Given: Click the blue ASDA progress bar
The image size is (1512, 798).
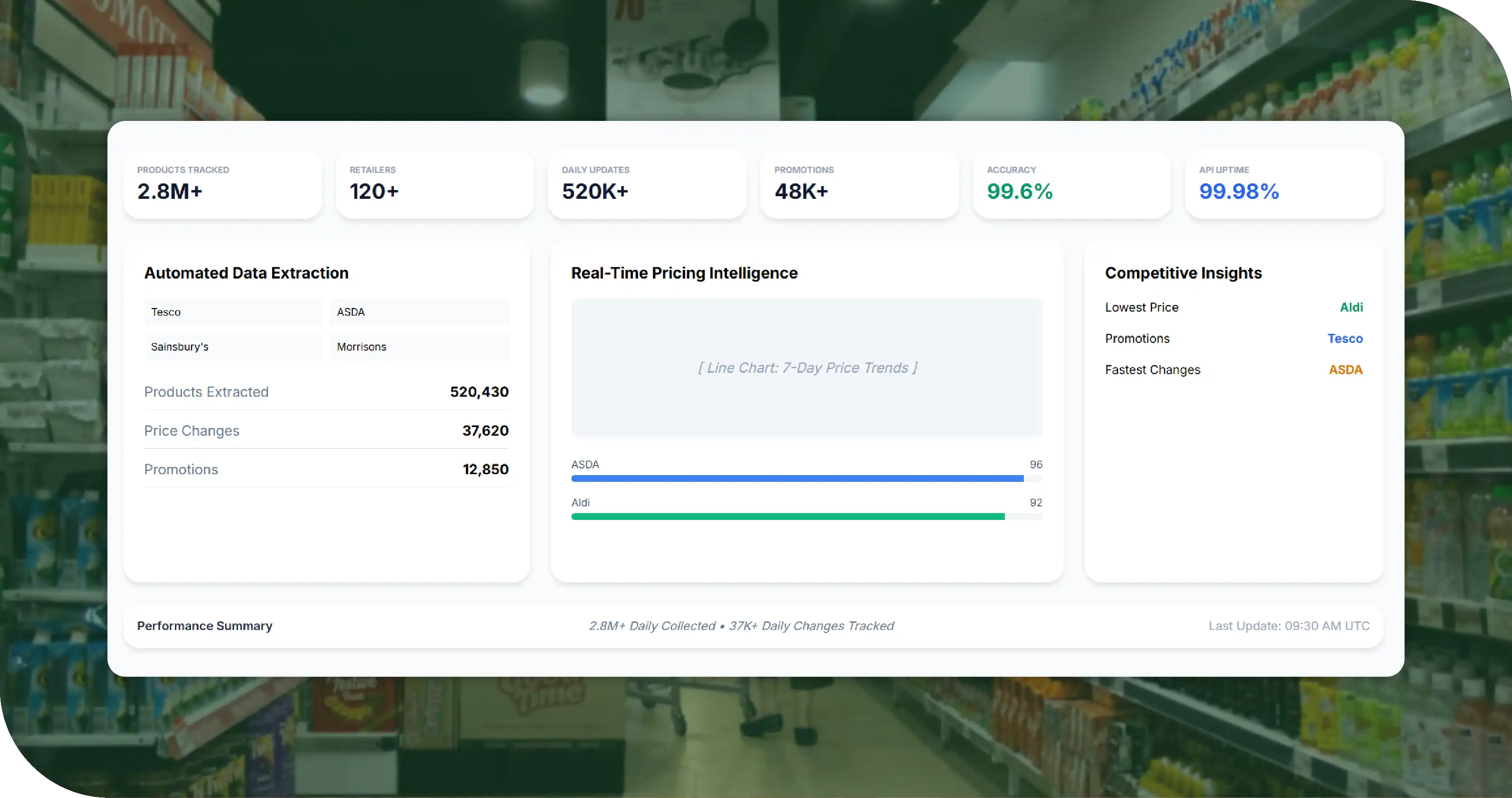Looking at the screenshot, I should point(807,479).
